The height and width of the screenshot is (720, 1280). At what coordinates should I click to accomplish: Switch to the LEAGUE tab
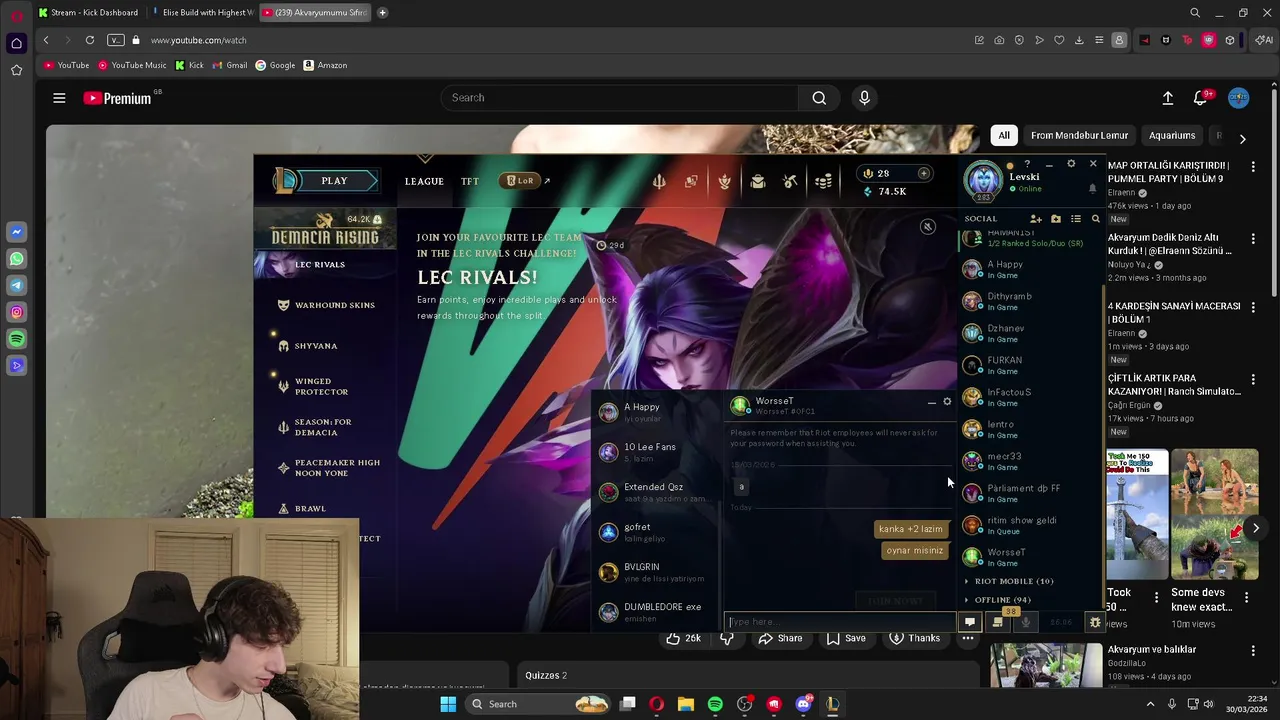(x=424, y=181)
